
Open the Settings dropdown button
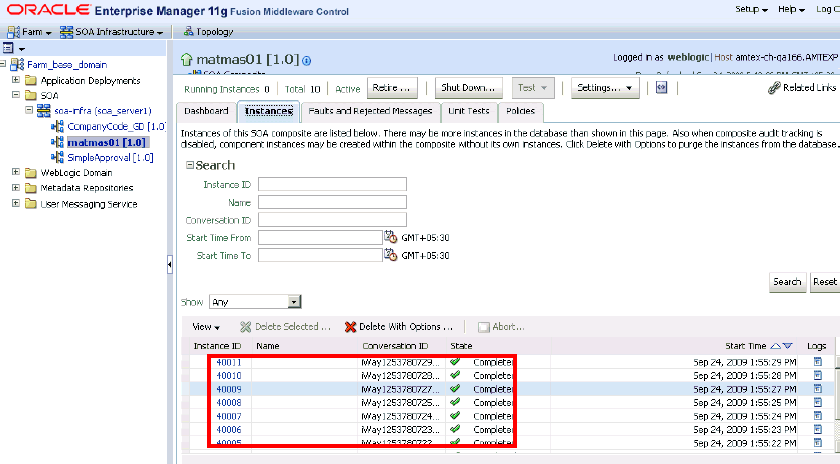tap(605, 88)
